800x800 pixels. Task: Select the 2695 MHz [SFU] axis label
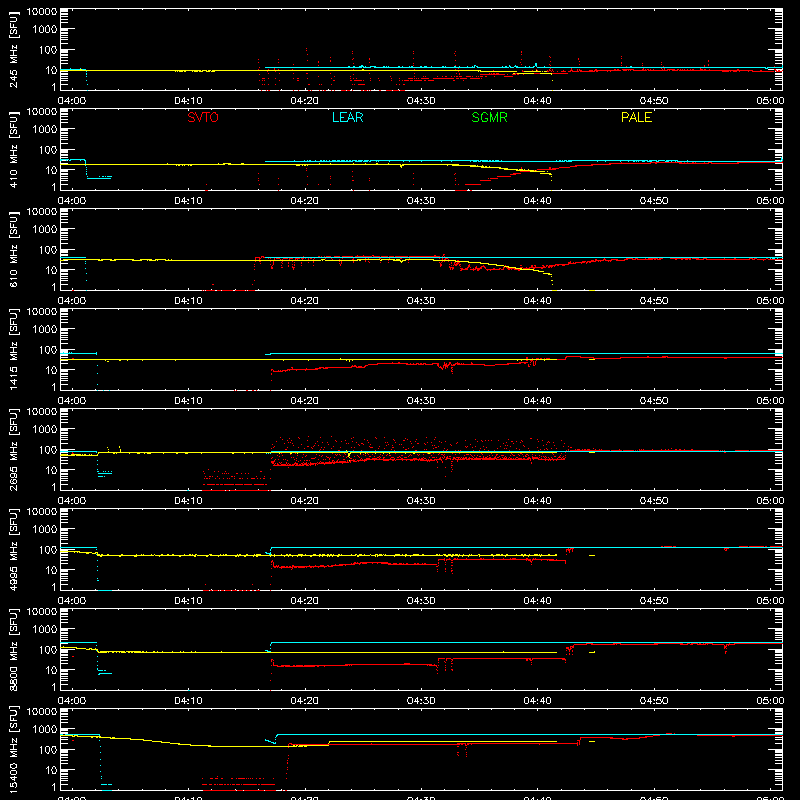point(14,449)
